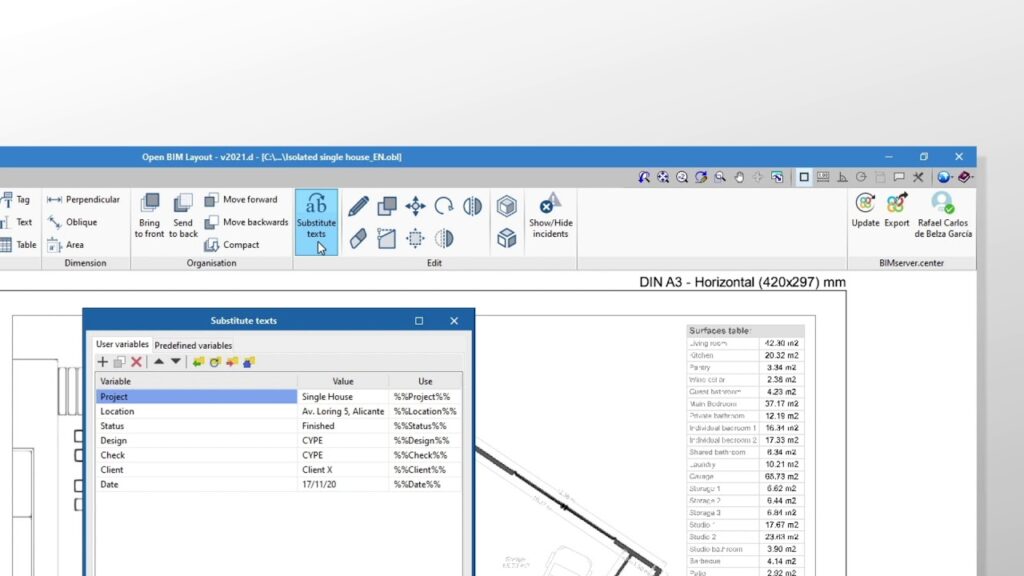Toggle the rectangle frame view button

[804, 177]
